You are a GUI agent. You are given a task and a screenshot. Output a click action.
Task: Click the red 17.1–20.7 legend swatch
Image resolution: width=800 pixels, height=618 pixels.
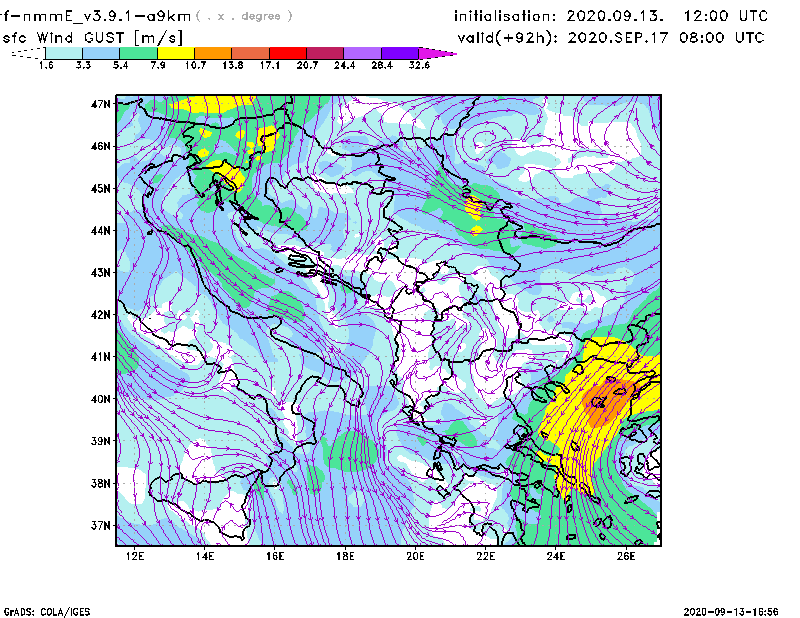click(x=288, y=53)
